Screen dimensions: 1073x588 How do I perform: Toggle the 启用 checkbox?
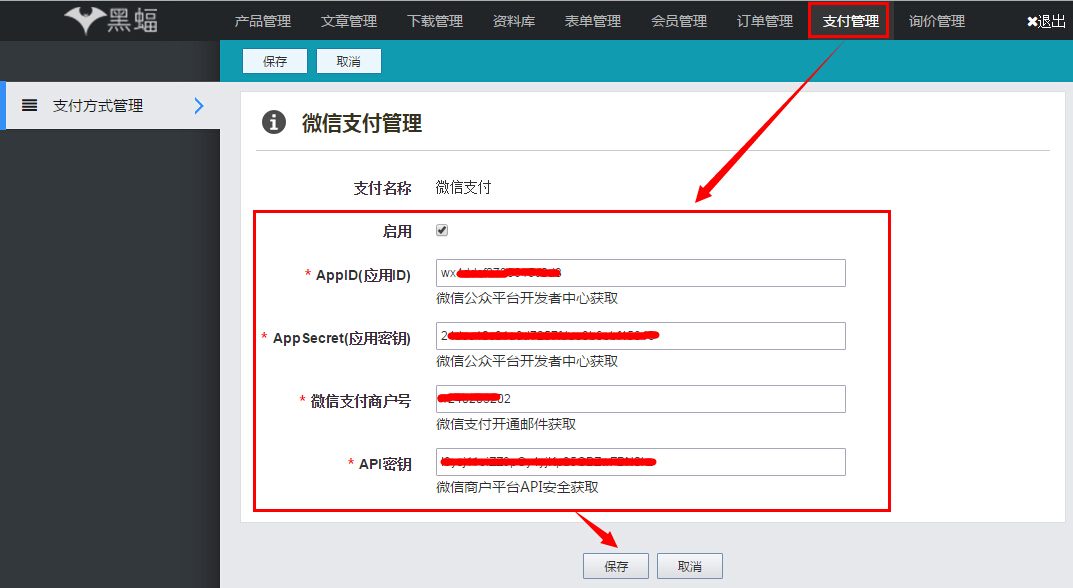(x=441, y=229)
